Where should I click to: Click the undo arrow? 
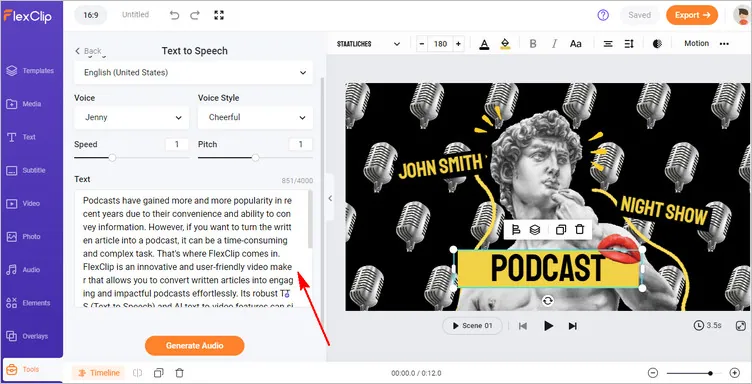tap(175, 15)
